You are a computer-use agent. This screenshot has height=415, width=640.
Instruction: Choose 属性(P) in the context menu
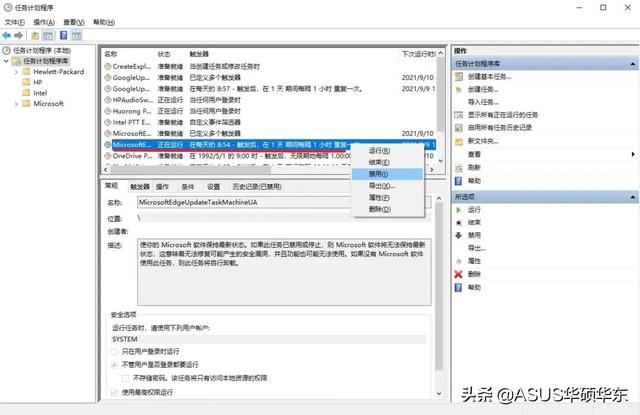click(387, 198)
